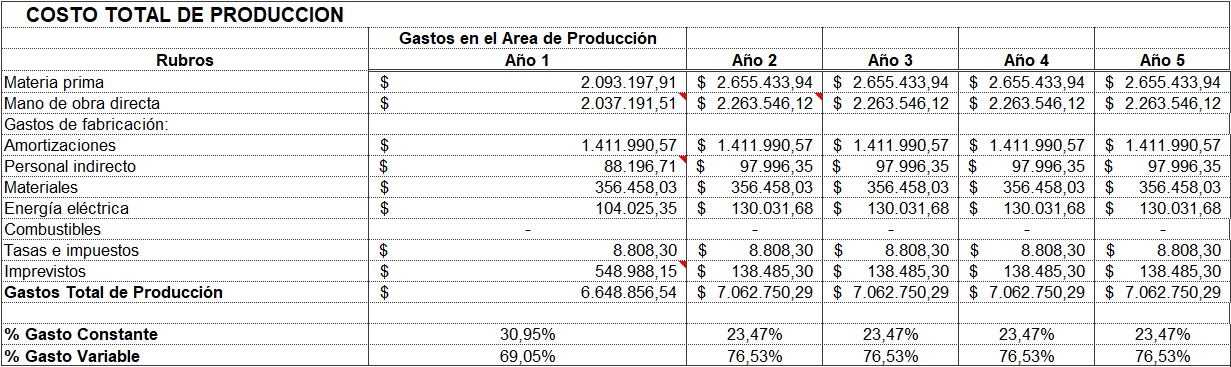Image resolution: width=1231 pixels, height=367 pixels.
Task: Select Gastos en el Area de Producción header
Action: (x=527, y=38)
